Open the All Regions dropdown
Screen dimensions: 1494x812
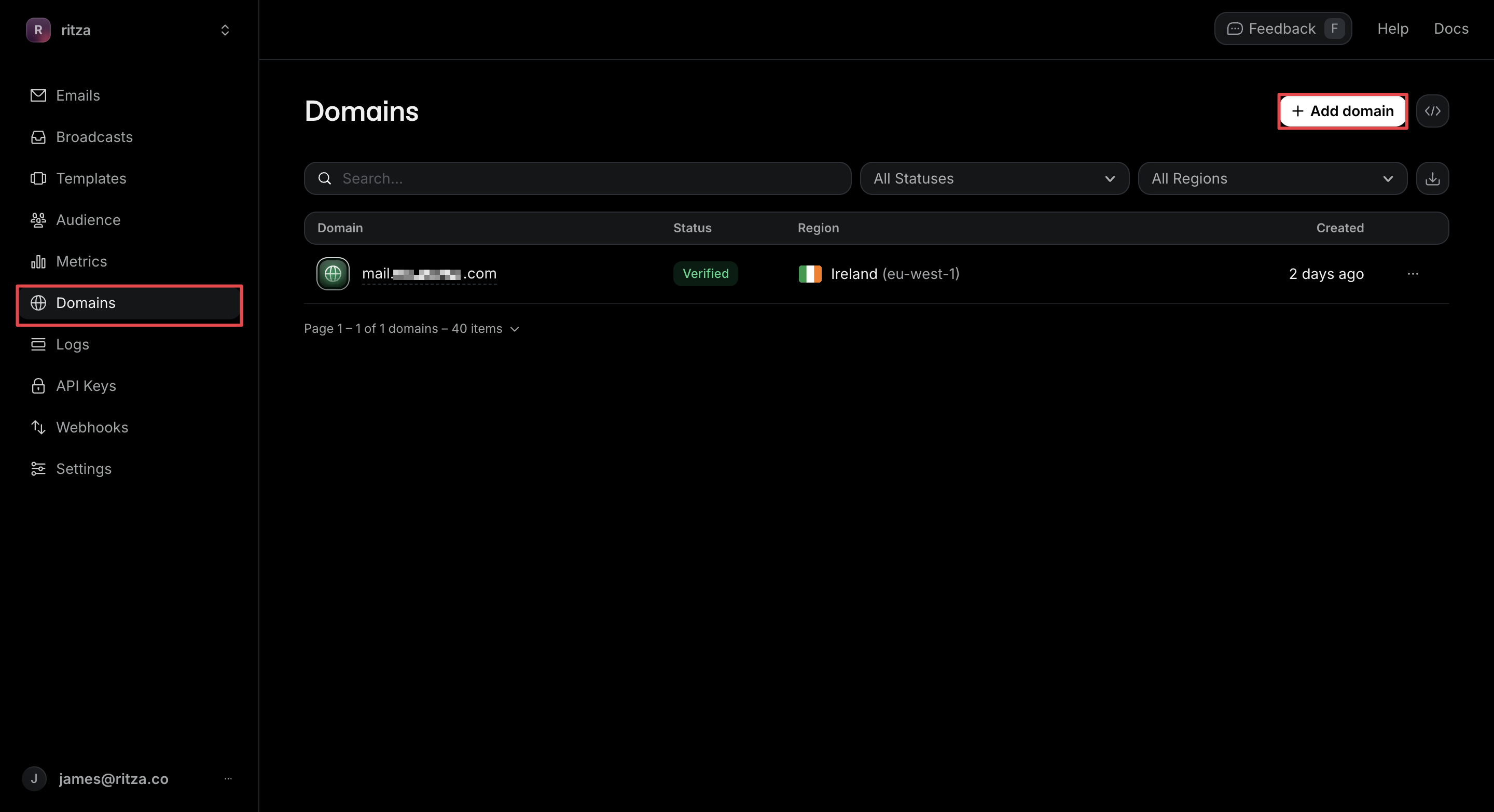pos(1272,178)
